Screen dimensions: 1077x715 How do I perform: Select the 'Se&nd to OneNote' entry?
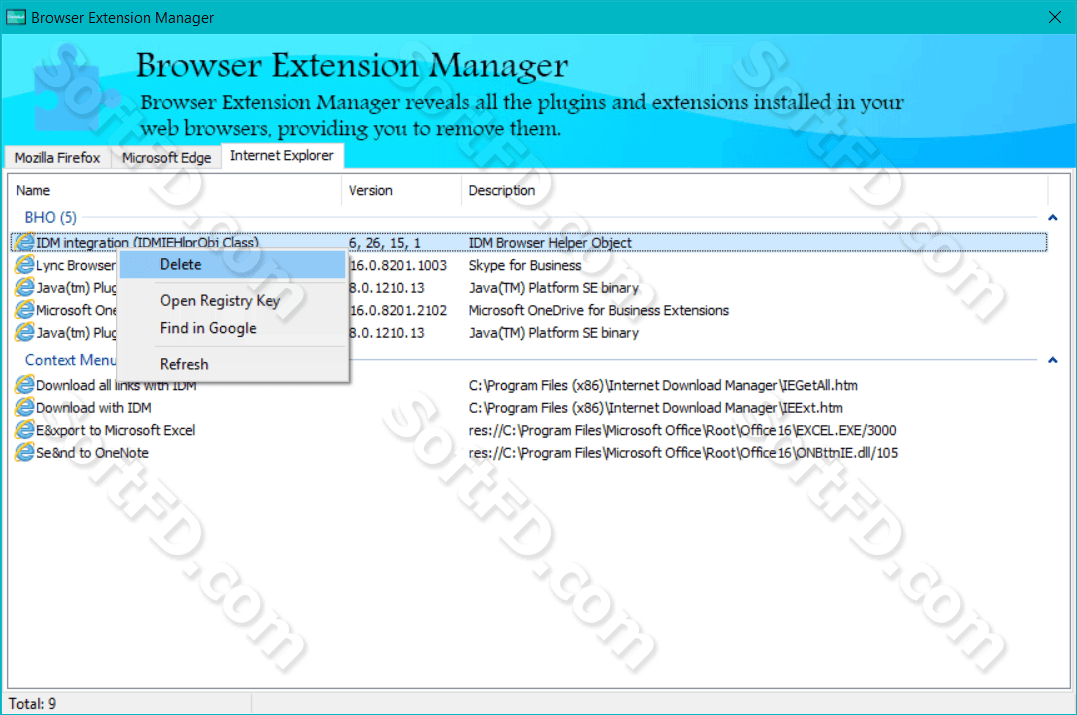click(92, 453)
